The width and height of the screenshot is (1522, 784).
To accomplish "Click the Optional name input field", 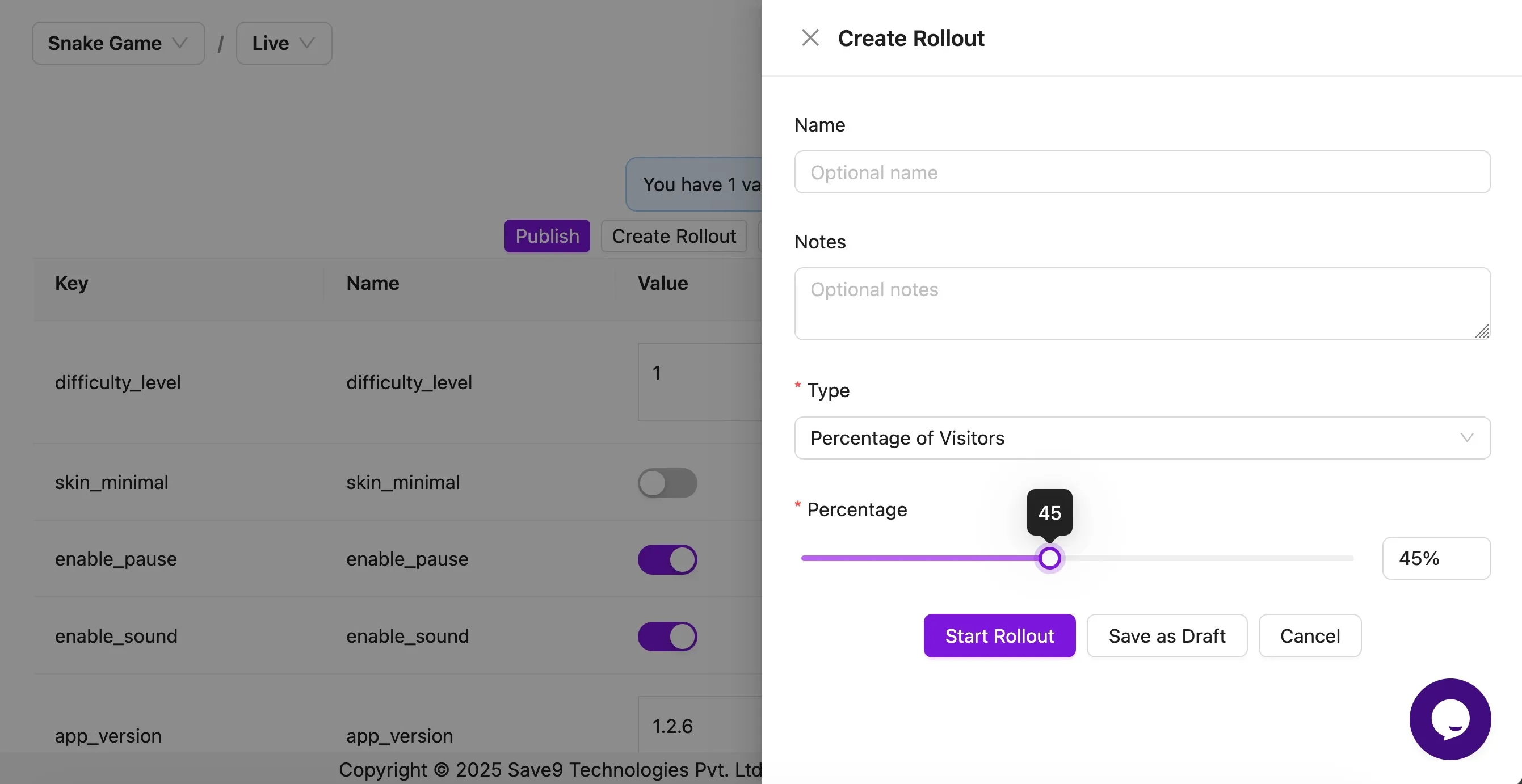I will 1142,172.
